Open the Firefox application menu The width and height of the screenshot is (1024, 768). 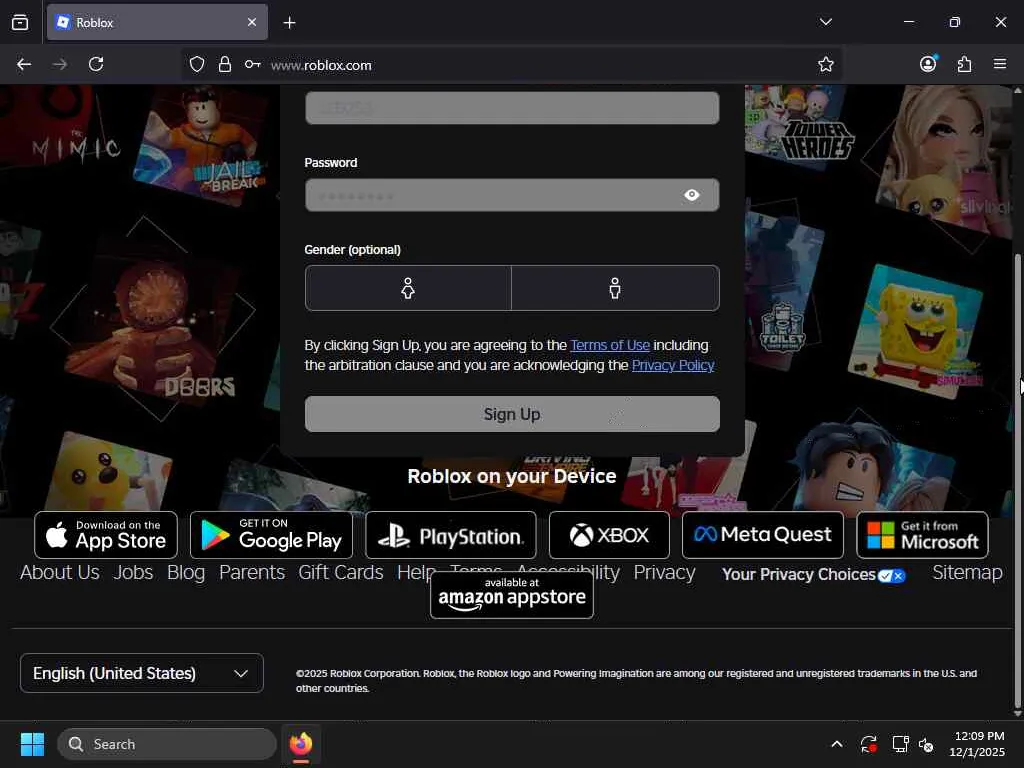click(x=1000, y=64)
